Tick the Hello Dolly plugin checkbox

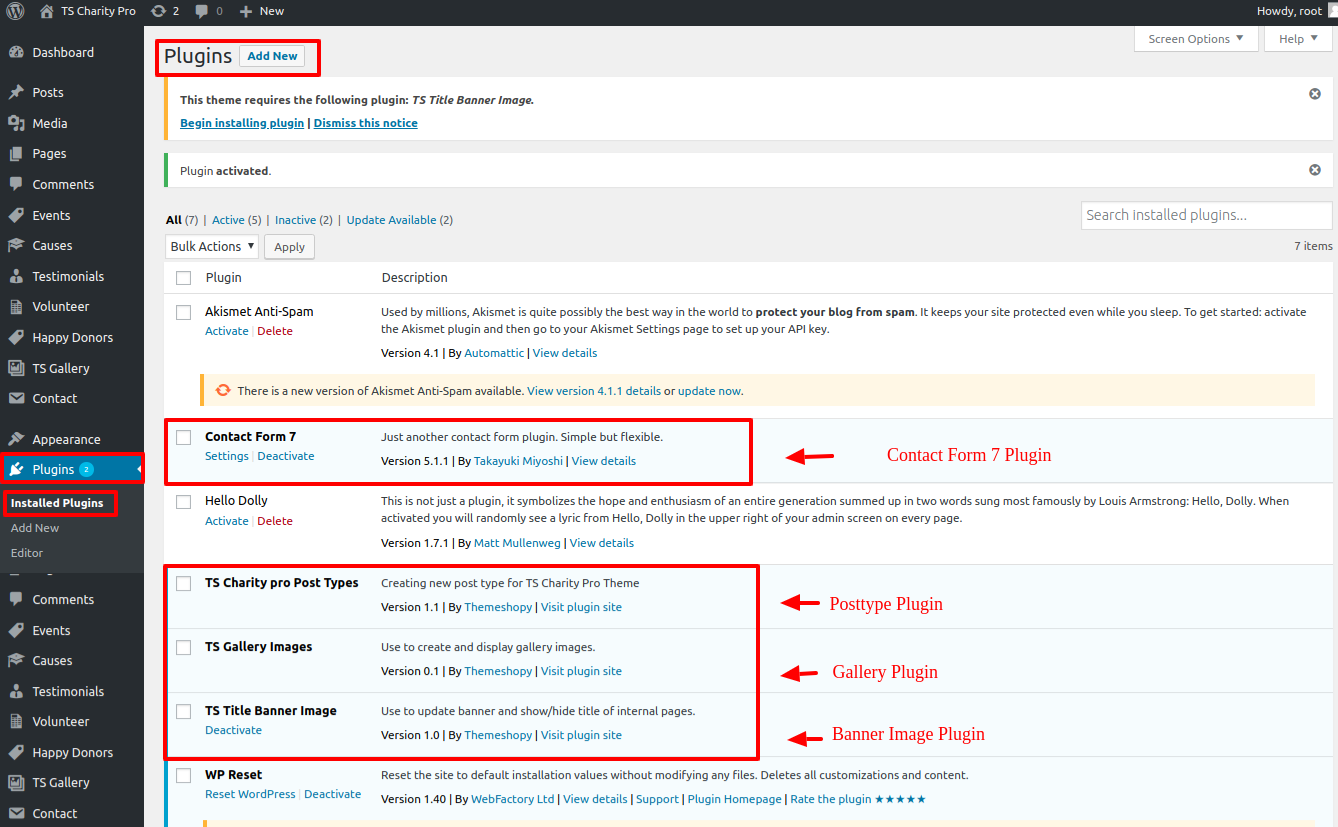tap(183, 501)
